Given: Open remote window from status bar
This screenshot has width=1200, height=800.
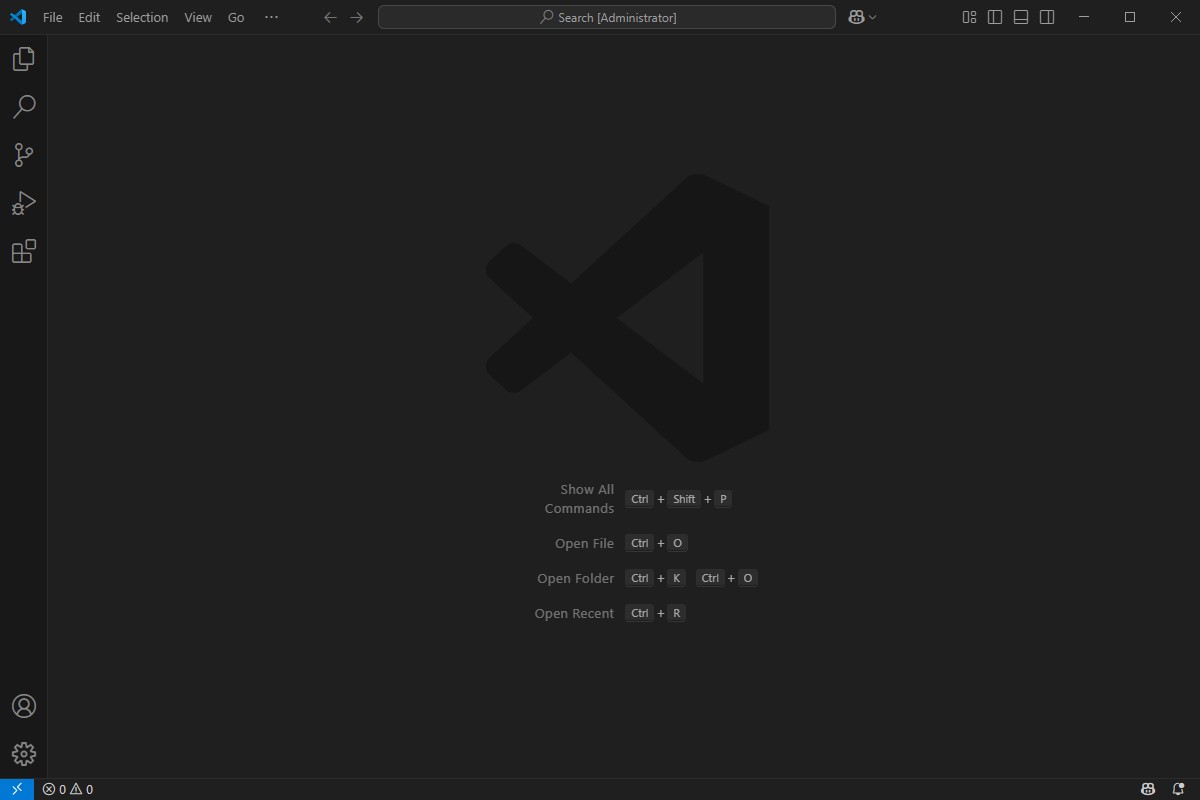Looking at the screenshot, I should [17, 789].
